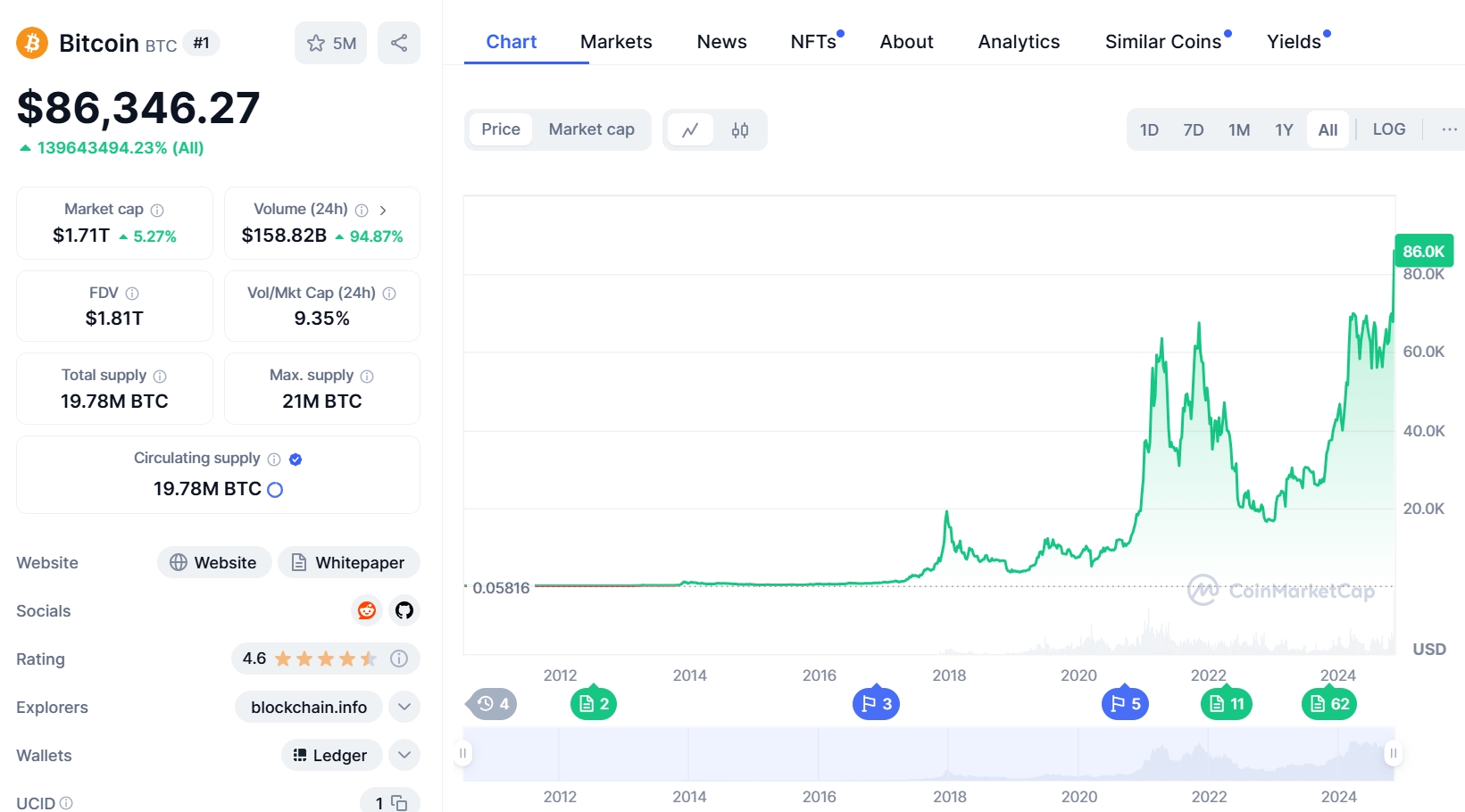Toggle LOG scale on chart
1465x812 pixels.
pos(1388,129)
